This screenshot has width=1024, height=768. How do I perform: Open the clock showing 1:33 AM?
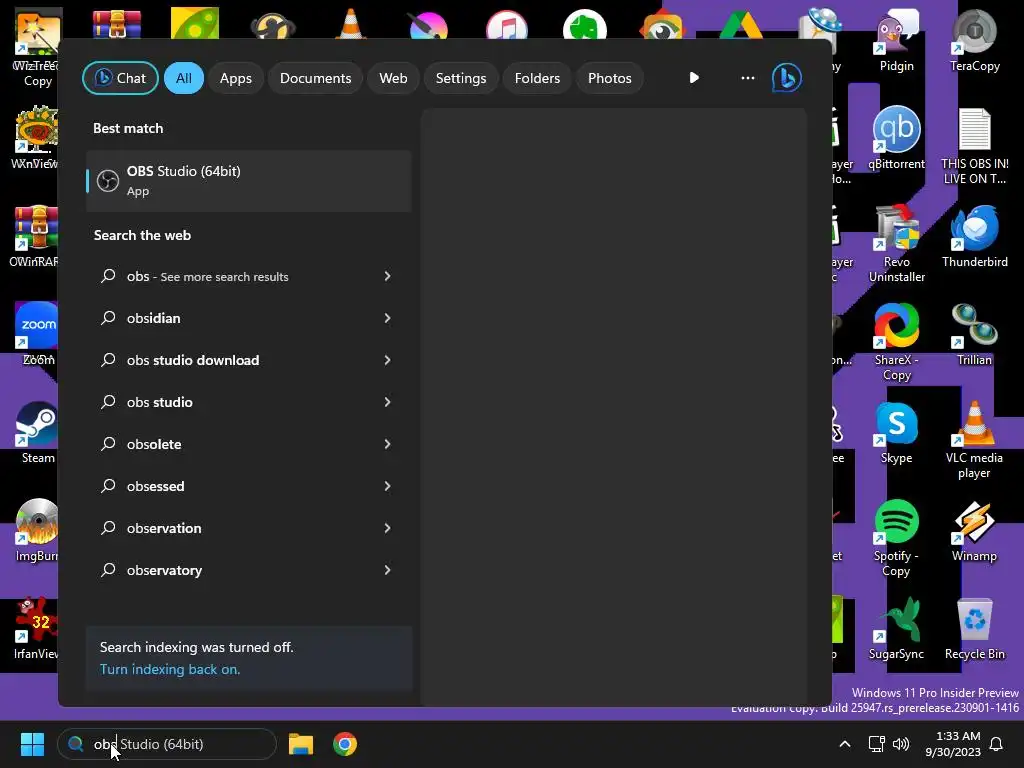click(x=953, y=744)
